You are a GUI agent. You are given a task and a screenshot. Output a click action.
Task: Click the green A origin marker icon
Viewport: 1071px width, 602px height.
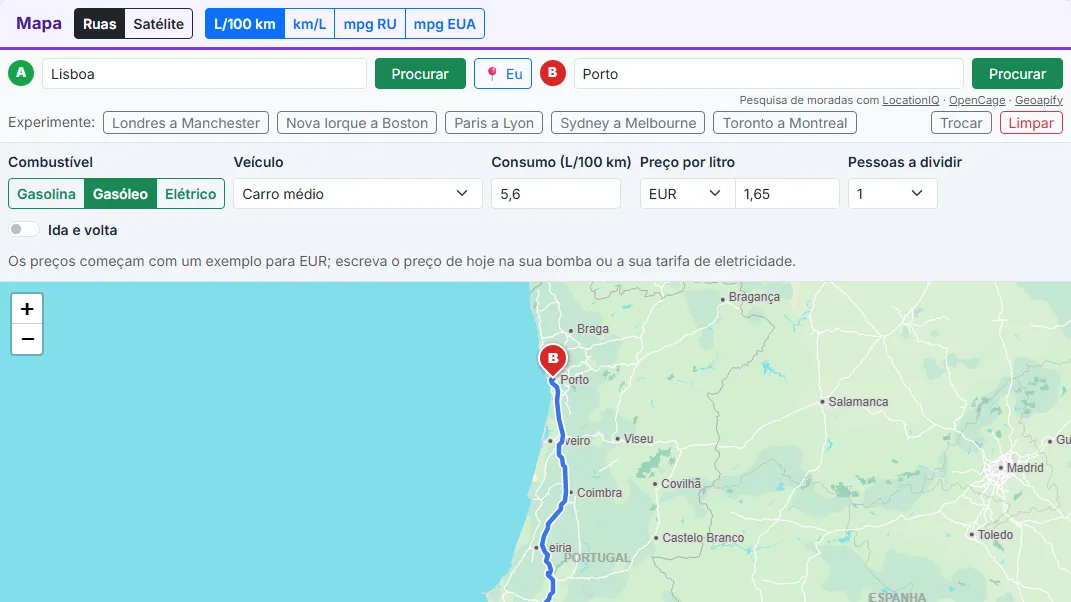click(21, 73)
